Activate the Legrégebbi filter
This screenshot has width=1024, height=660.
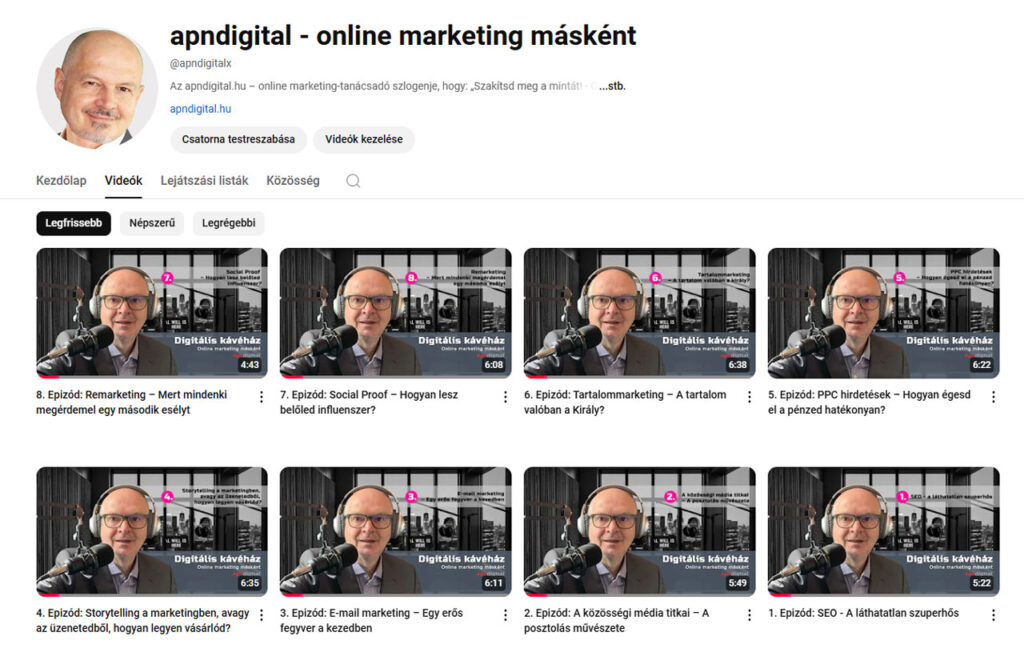click(228, 223)
